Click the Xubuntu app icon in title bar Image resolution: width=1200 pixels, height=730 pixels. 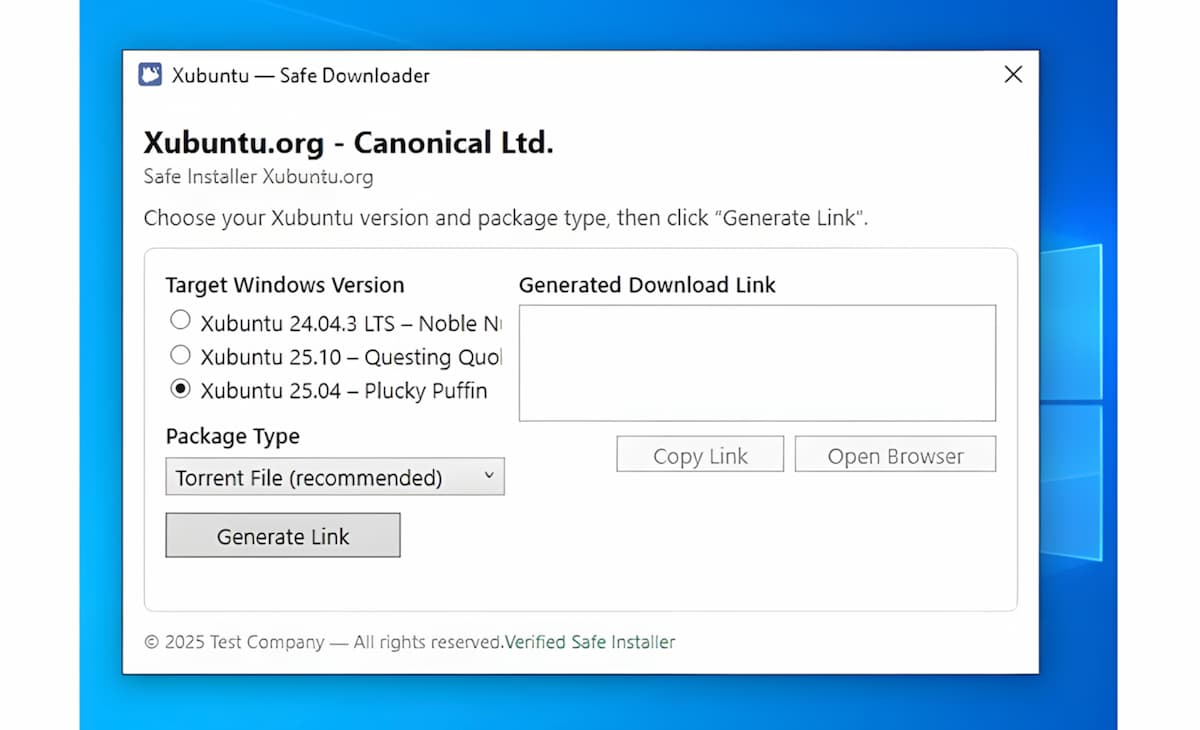point(150,75)
